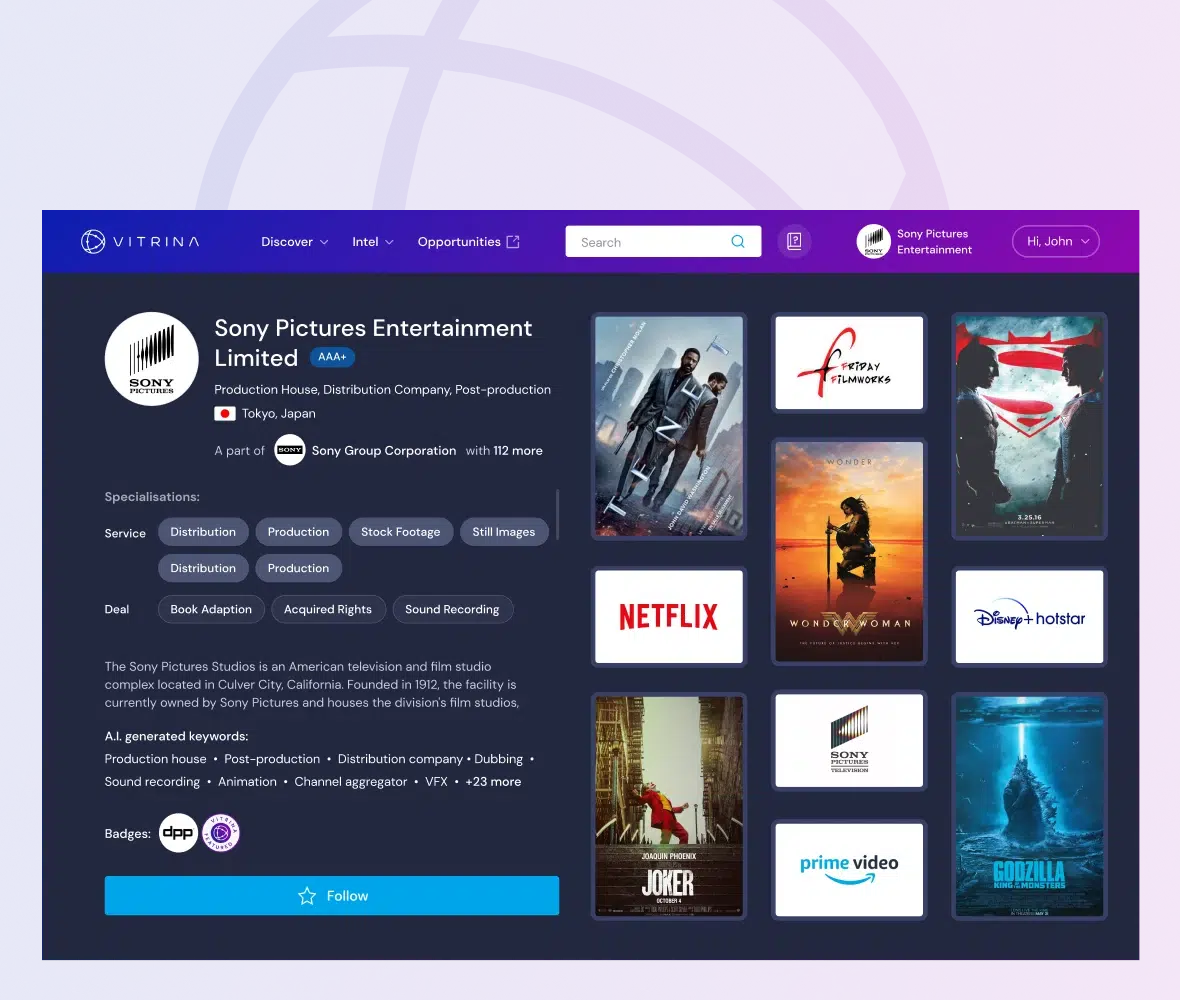Image resolution: width=1180 pixels, height=1000 pixels.
Task: Select the Book Adaption deal tag
Action: pos(211,609)
